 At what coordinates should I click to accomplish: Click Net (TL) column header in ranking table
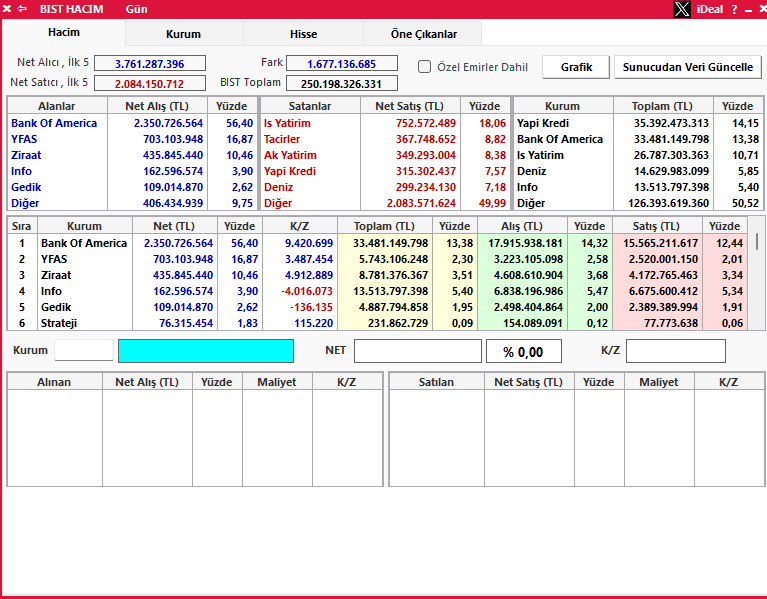coord(174,226)
